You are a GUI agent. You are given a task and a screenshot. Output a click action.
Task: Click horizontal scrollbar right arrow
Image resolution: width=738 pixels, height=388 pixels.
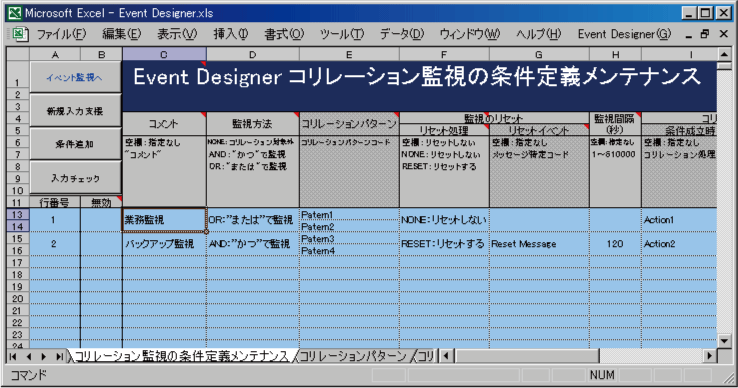pyautogui.click(x=710, y=356)
